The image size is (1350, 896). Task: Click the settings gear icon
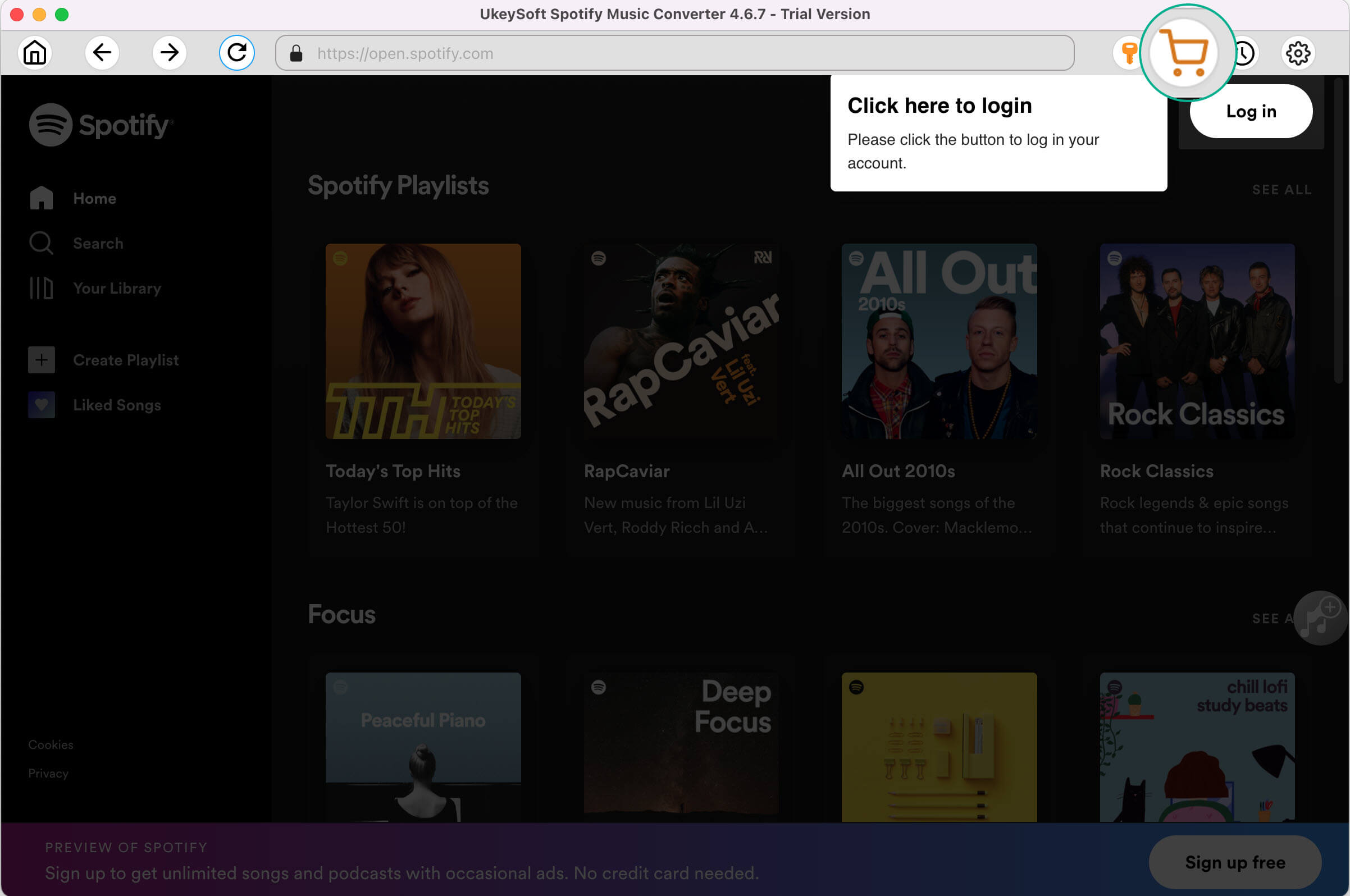[x=1298, y=53]
